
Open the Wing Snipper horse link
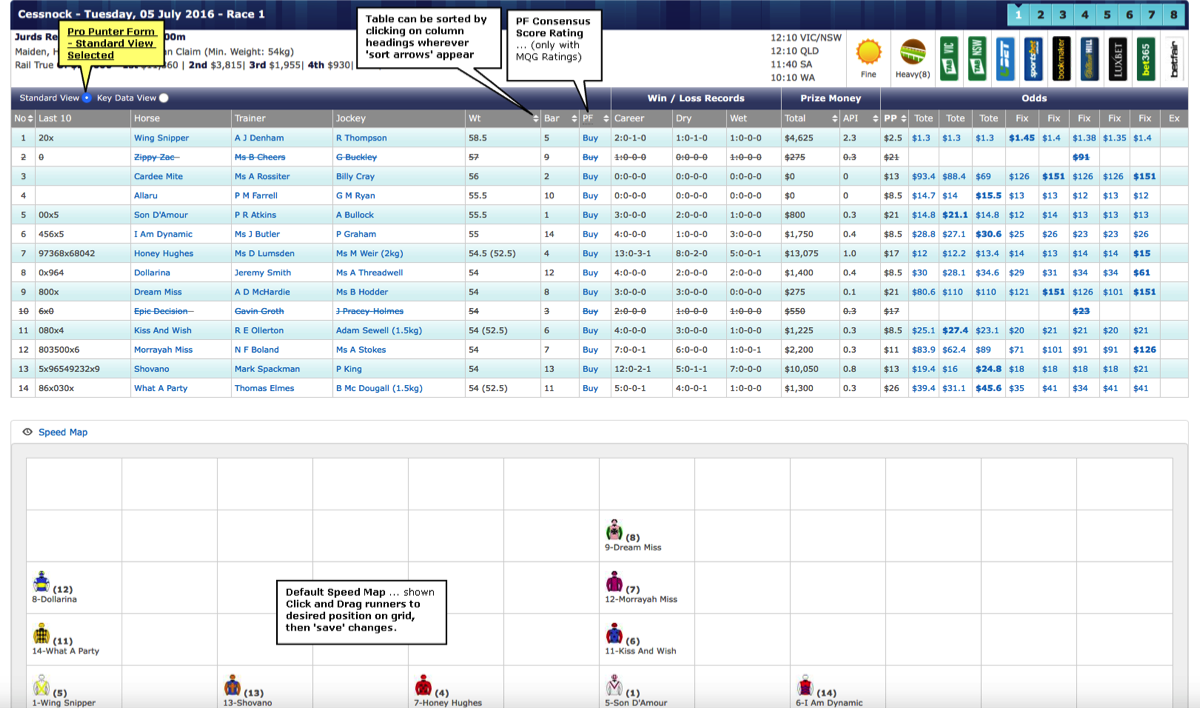pos(161,138)
